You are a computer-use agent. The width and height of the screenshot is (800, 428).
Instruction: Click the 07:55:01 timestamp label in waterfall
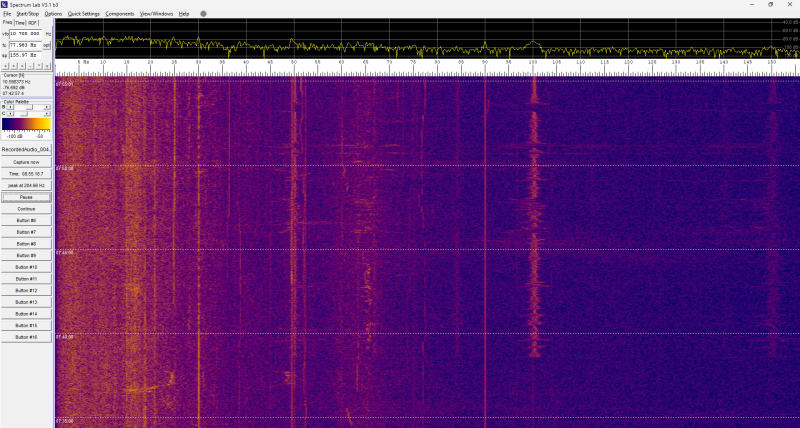pyautogui.click(x=65, y=84)
